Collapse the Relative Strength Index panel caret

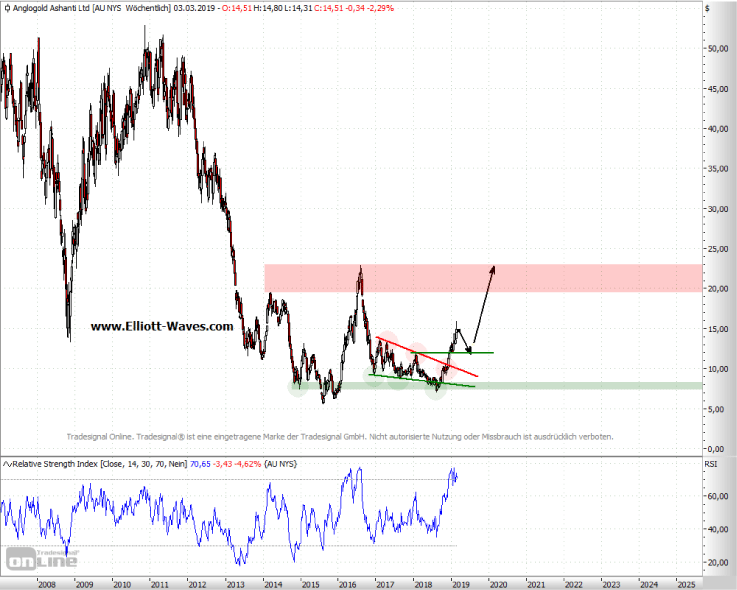[x=7, y=464]
